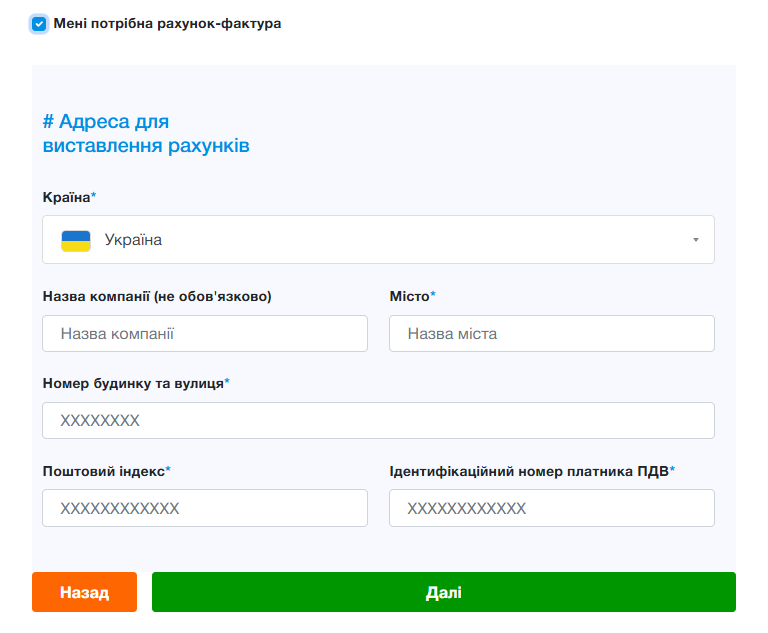
Task: Click the orange 'Назад' button
Action: (84, 592)
